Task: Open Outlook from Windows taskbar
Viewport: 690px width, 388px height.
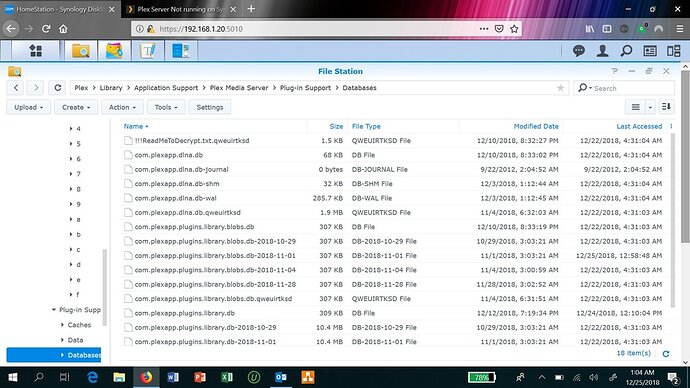Action: click(281, 377)
